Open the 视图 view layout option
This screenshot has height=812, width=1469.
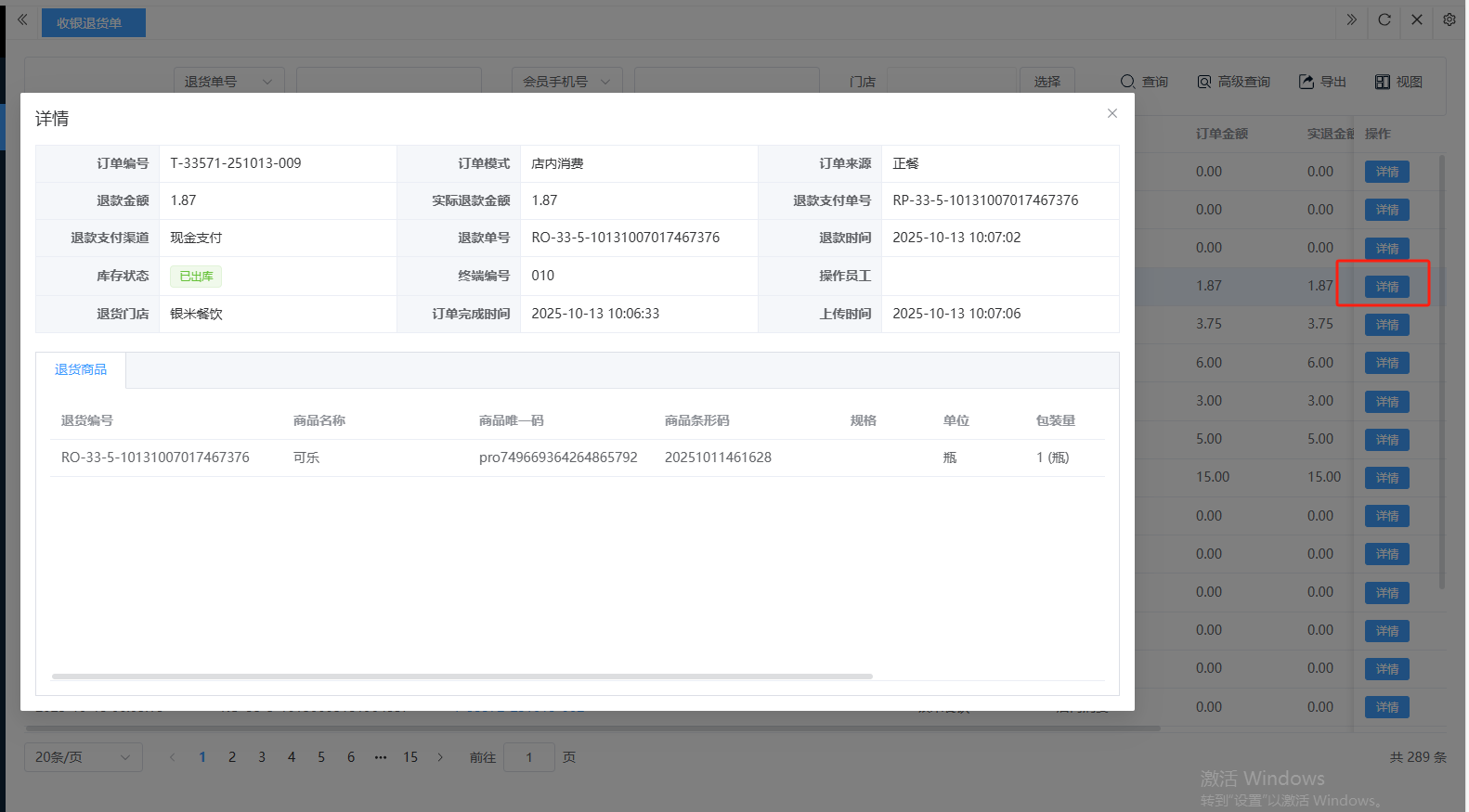click(1398, 82)
